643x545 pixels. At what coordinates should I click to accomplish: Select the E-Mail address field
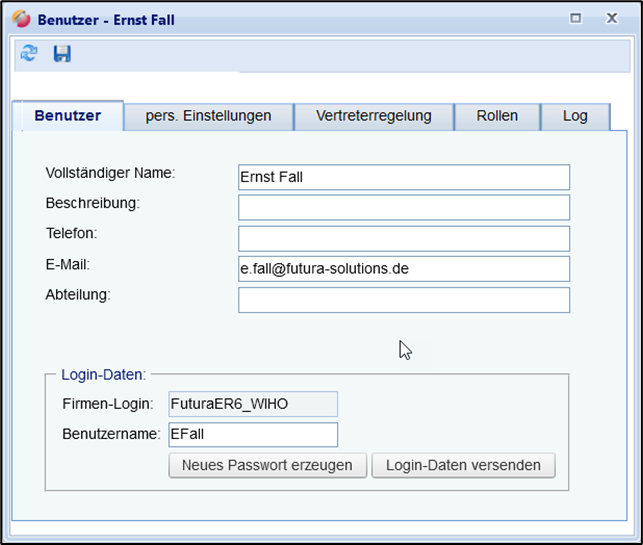[403, 269]
